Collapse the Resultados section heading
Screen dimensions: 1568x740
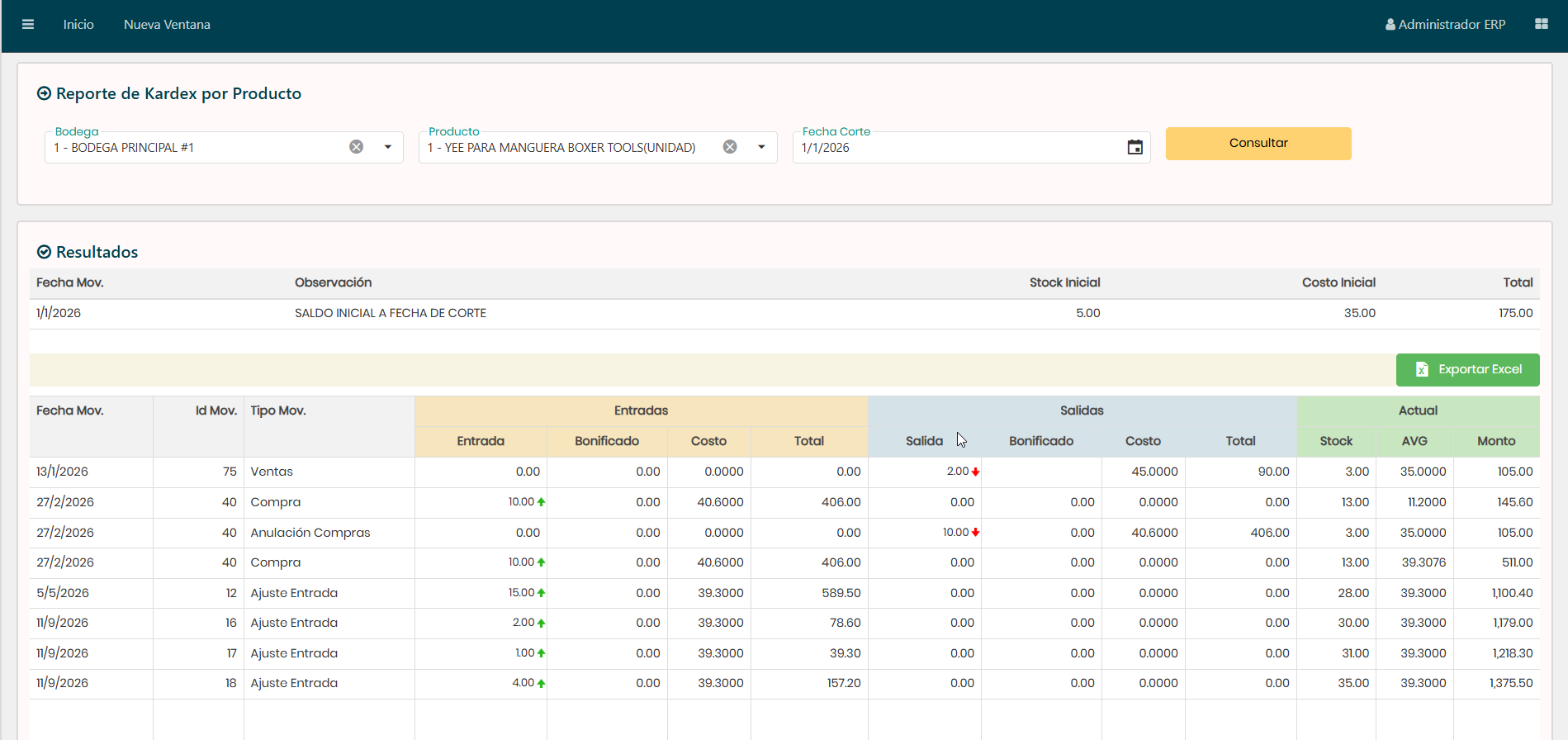pyautogui.click(x=88, y=252)
